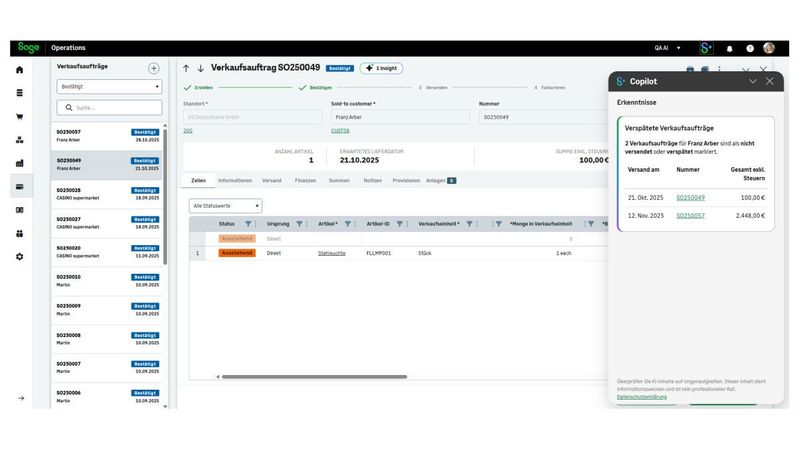The height and width of the screenshot is (449, 799).
Task: Select order SO250010 in the list
Action: [x=107, y=281]
